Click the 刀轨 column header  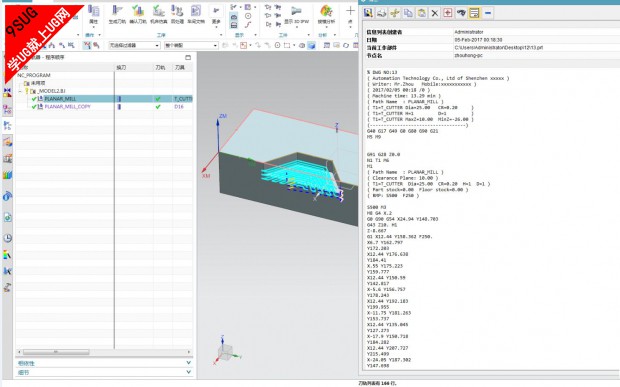[x=160, y=68]
